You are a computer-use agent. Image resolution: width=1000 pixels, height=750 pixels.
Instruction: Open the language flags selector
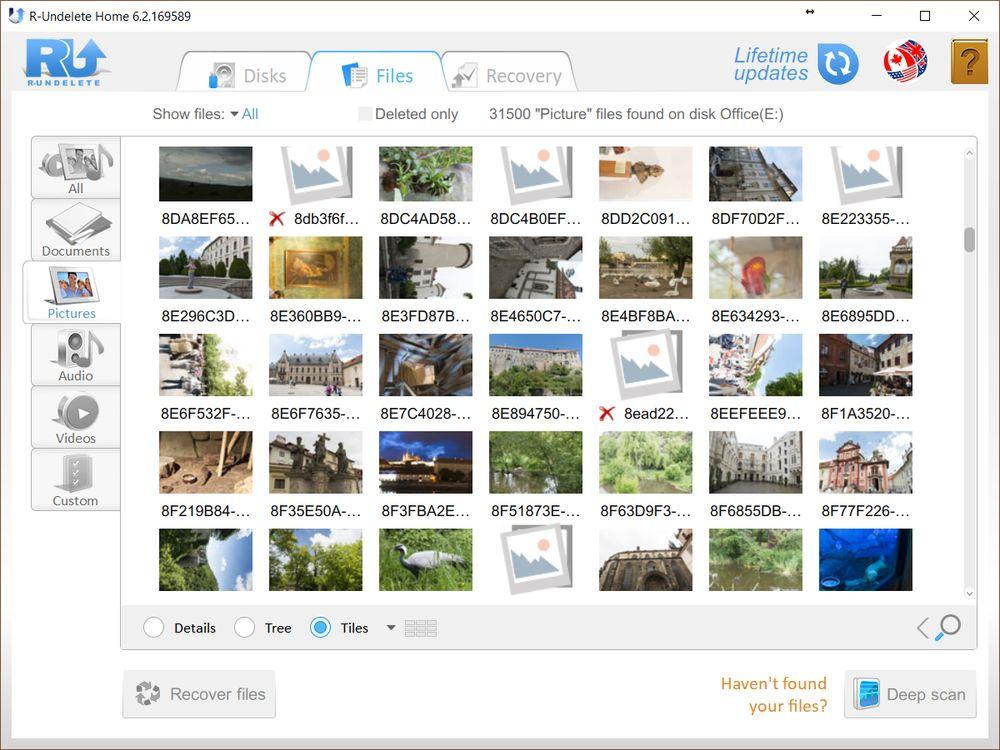point(905,62)
